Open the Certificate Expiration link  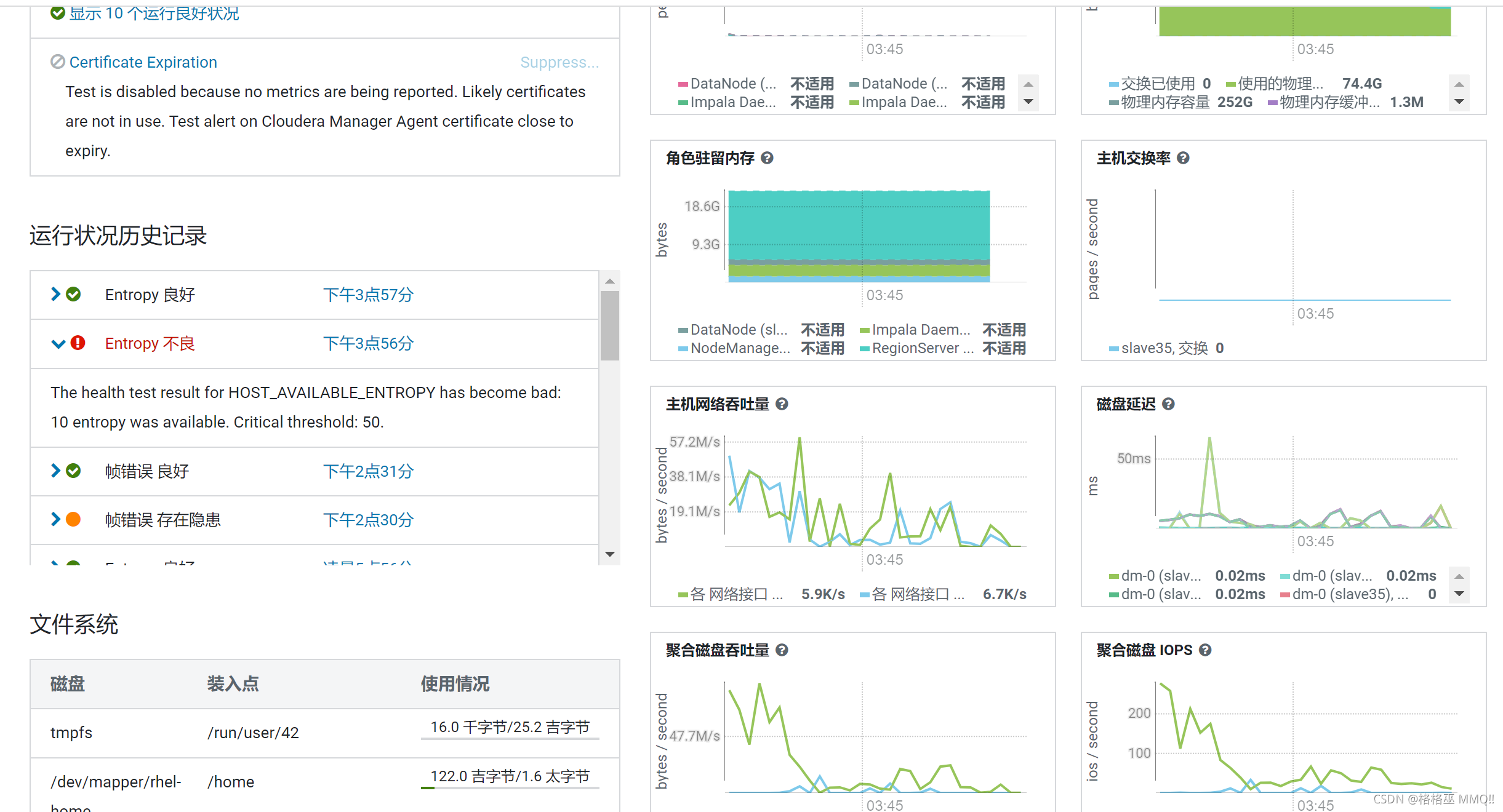(x=143, y=62)
